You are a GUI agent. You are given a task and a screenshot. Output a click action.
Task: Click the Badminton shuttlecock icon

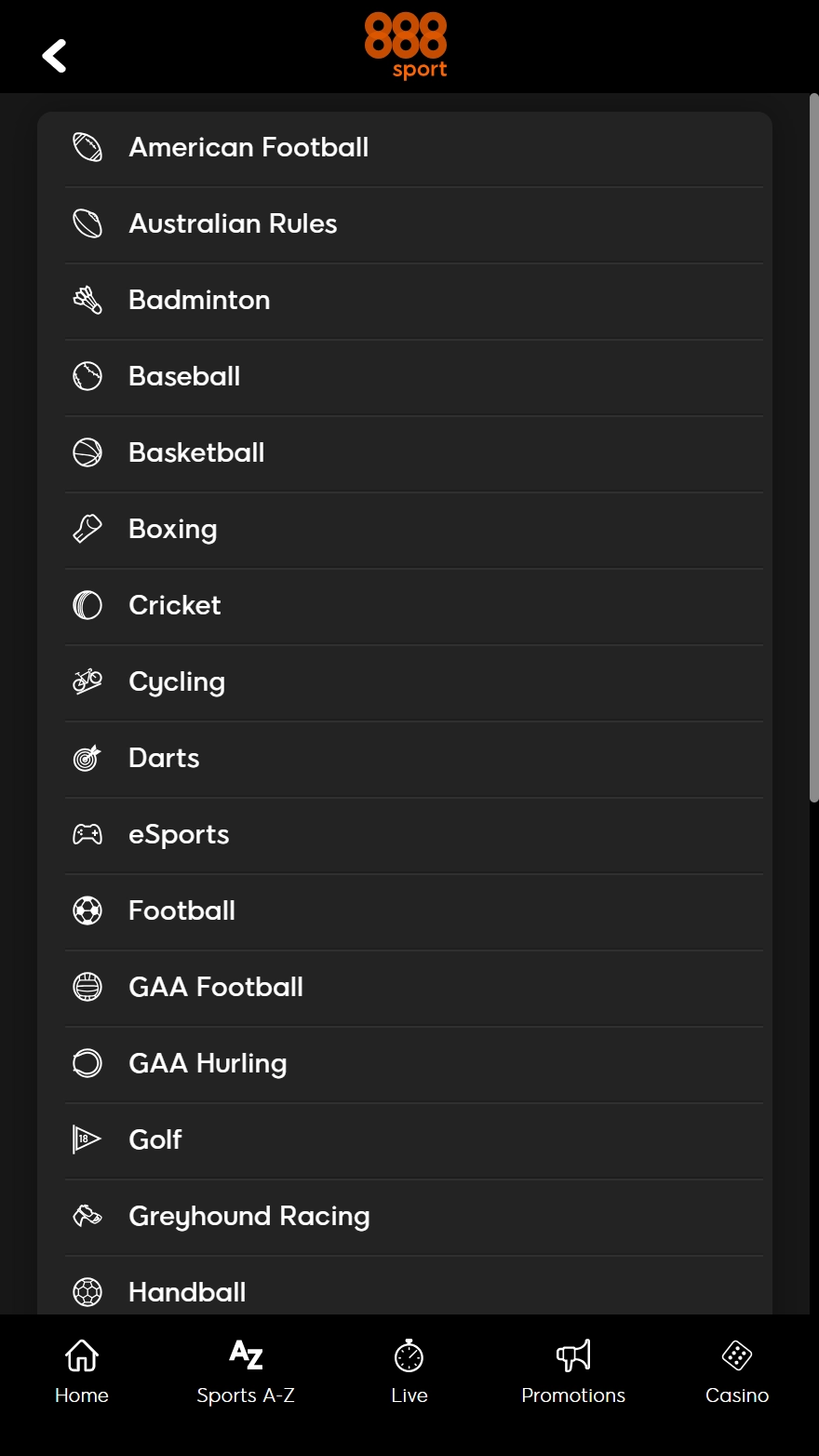click(x=87, y=300)
